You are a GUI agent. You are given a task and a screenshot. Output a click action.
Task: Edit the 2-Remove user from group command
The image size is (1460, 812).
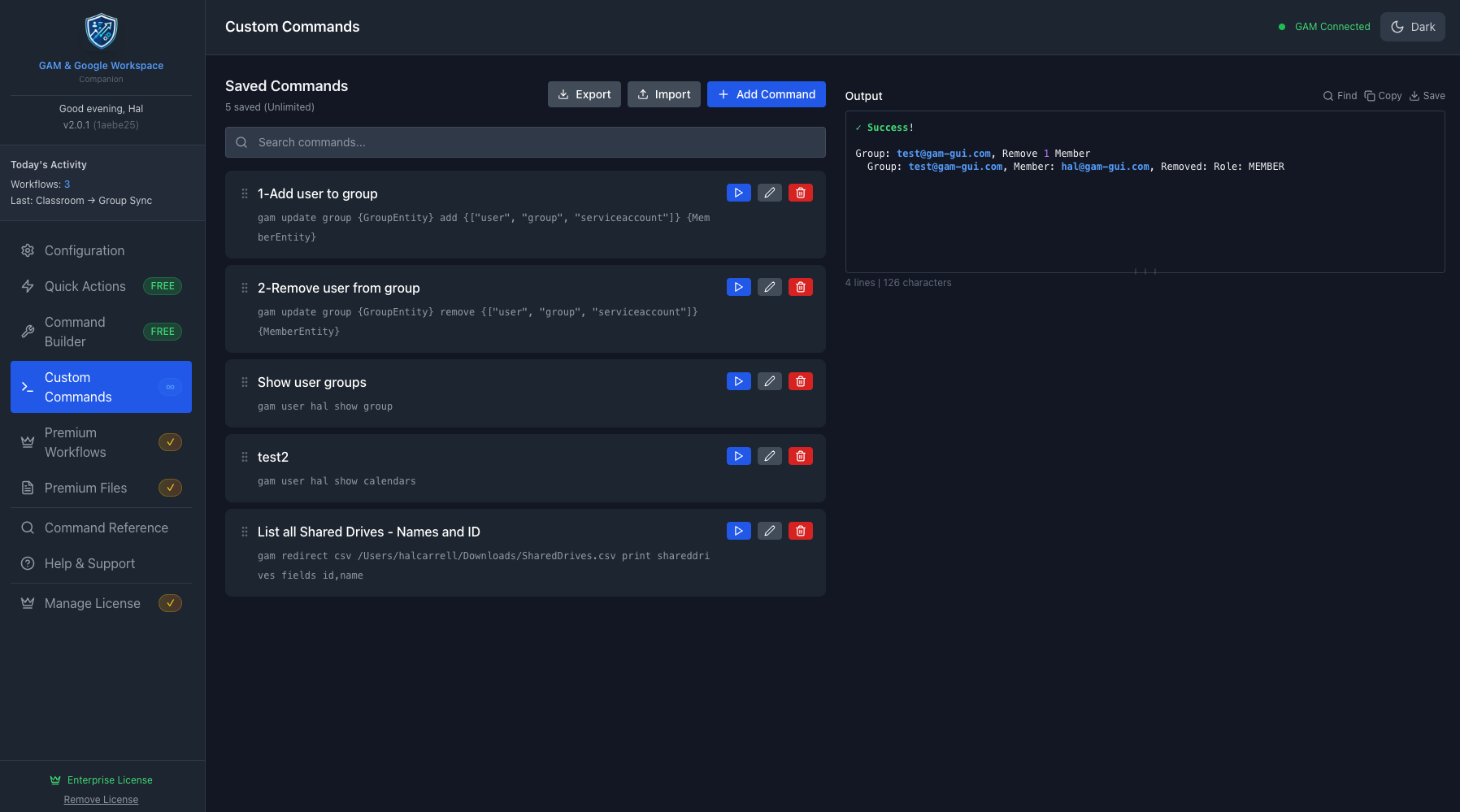[x=769, y=287]
